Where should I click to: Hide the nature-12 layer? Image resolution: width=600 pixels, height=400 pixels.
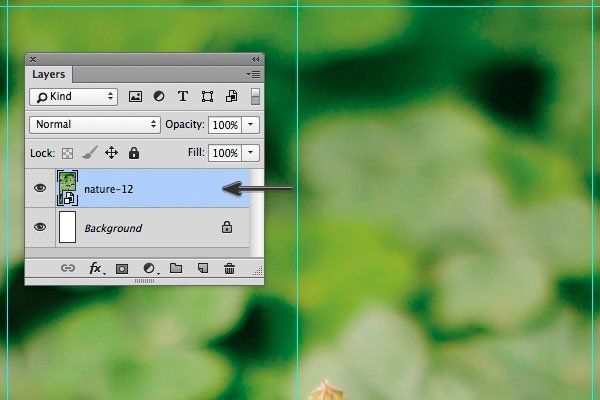pos(40,188)
